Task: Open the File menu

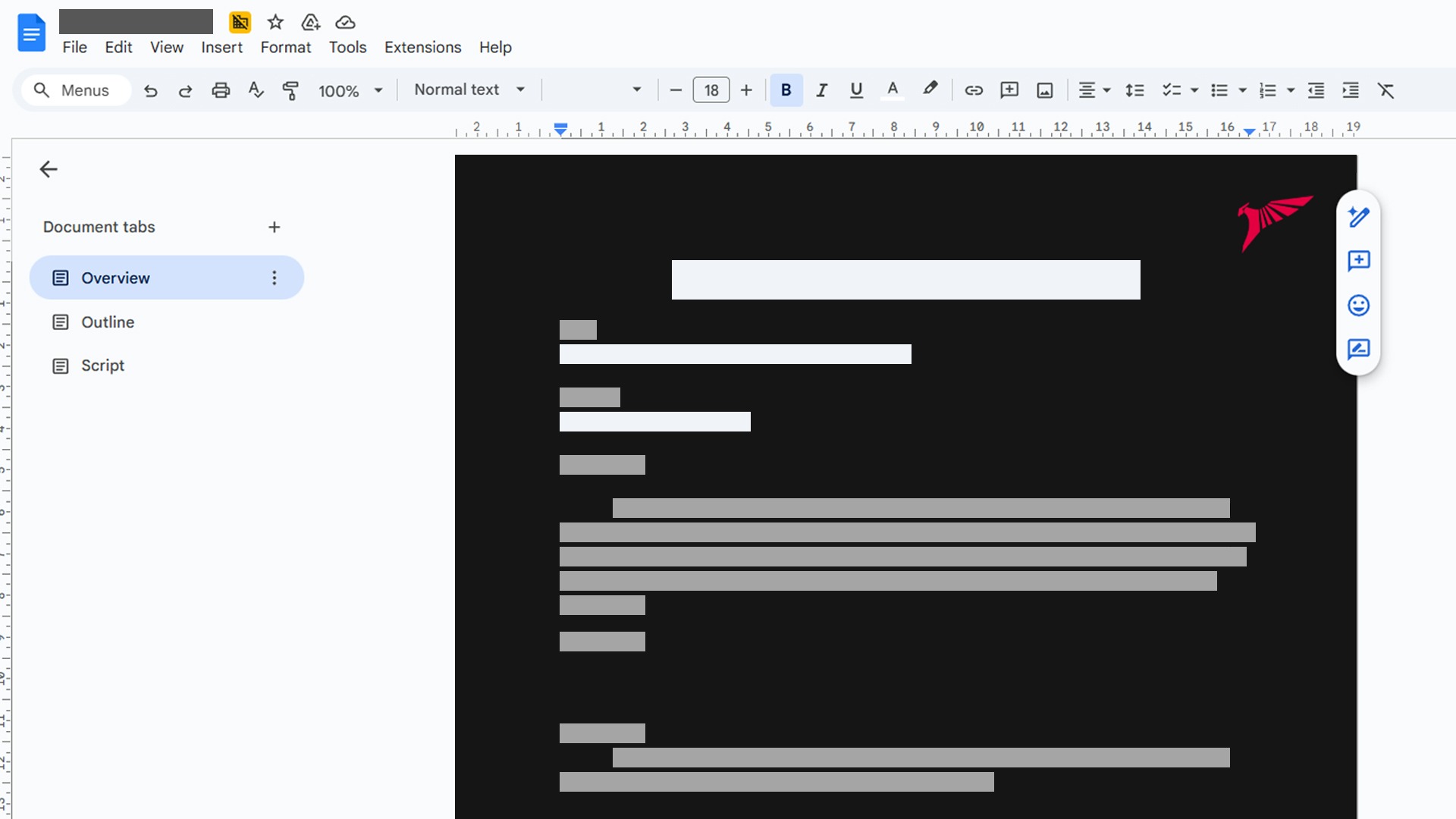Action: [74, 47]
